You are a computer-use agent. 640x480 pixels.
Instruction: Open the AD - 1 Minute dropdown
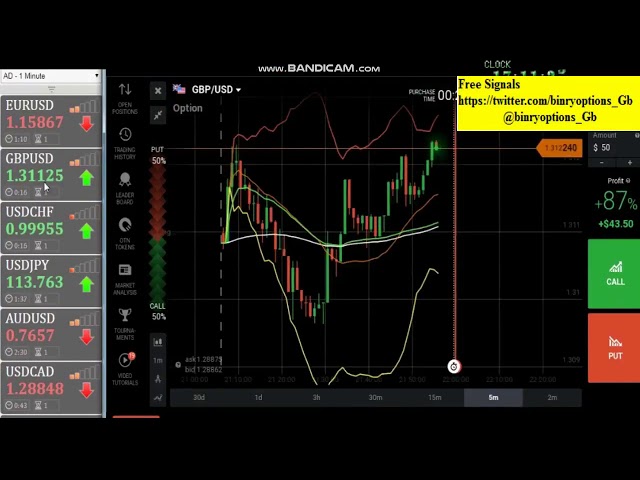click(51, 76)
